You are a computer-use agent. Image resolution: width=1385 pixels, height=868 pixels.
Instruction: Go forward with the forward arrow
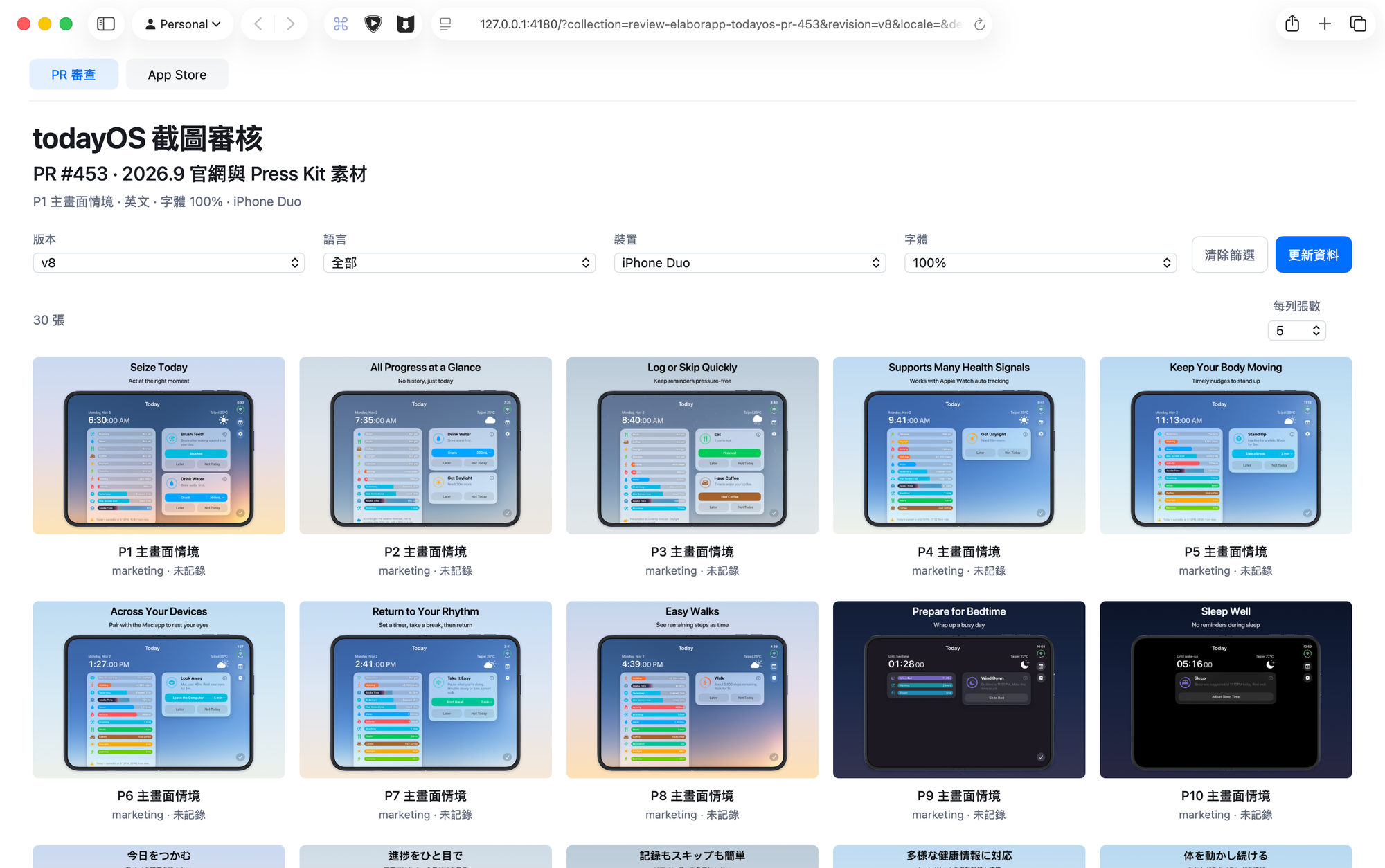click(x=291, y=24)
